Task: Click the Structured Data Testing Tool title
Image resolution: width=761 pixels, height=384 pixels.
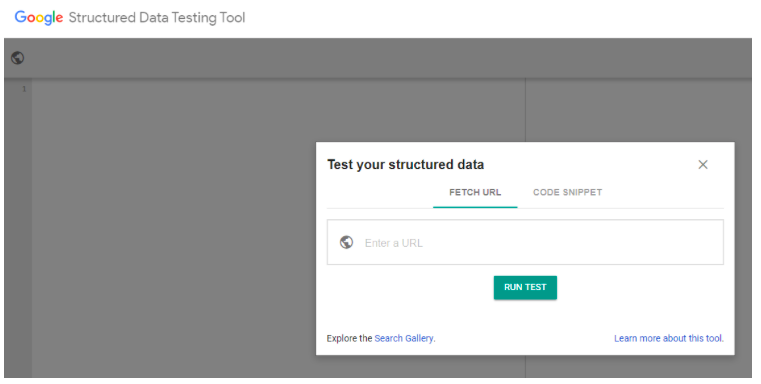Action: (x=157, y=17)
